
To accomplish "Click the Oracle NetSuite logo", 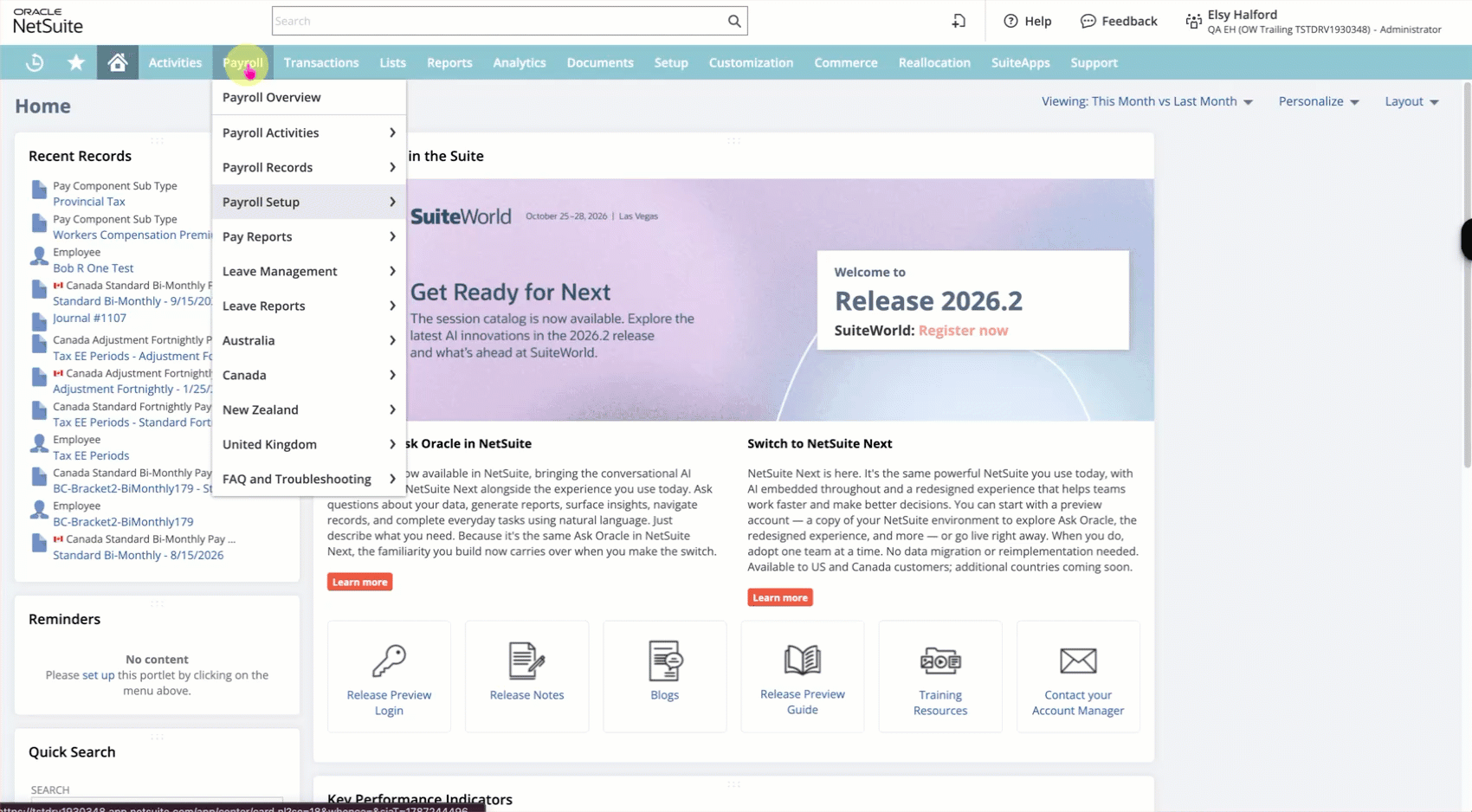I will tap(48, 21).
